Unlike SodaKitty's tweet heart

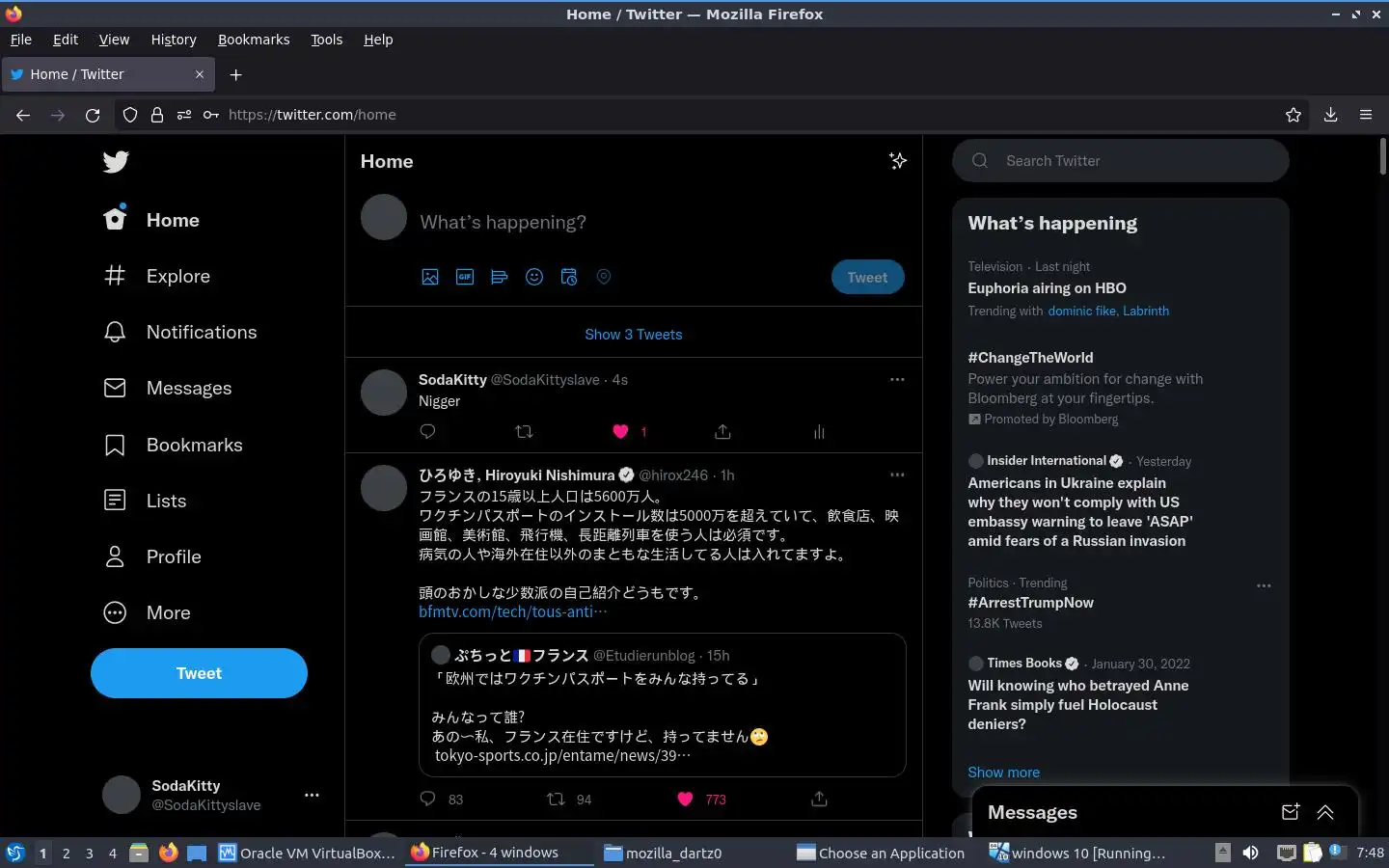pyautogui.click(x=621, y=431)
